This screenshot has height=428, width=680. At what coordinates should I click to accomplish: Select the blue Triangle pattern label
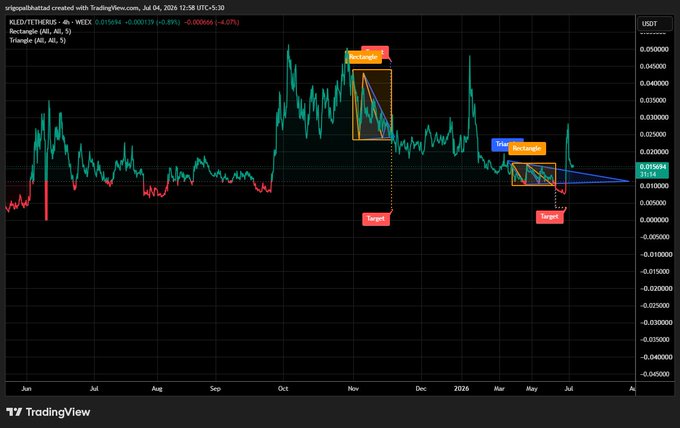[x=500, y=144]
